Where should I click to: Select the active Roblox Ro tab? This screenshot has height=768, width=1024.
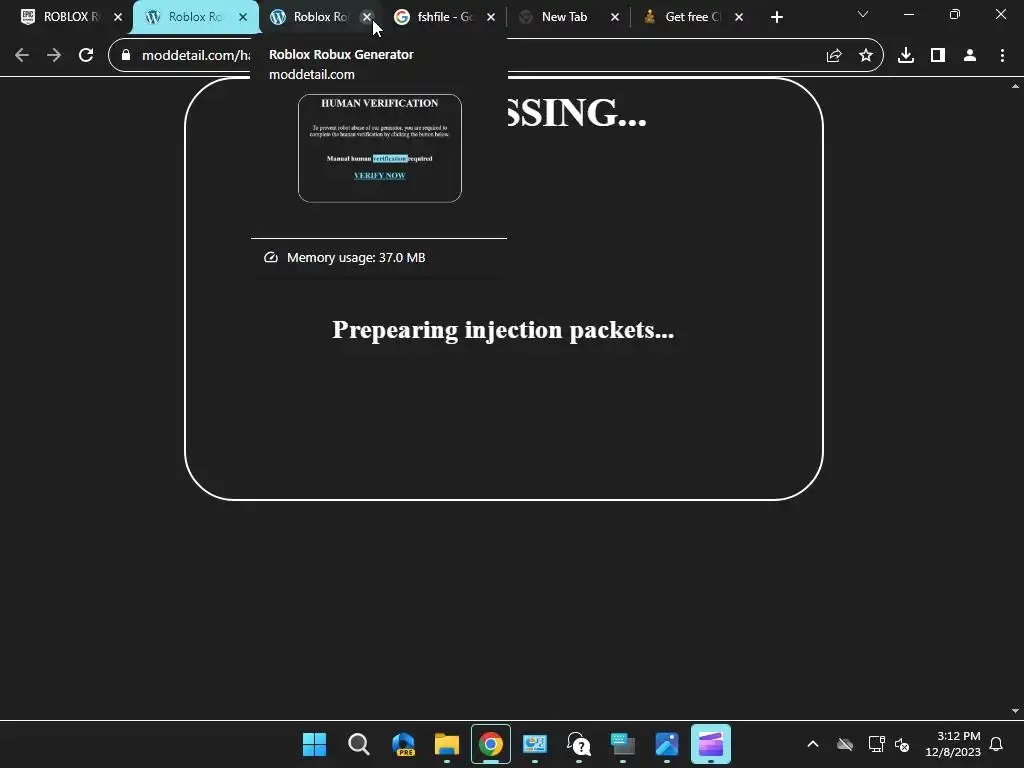point(196,17)
